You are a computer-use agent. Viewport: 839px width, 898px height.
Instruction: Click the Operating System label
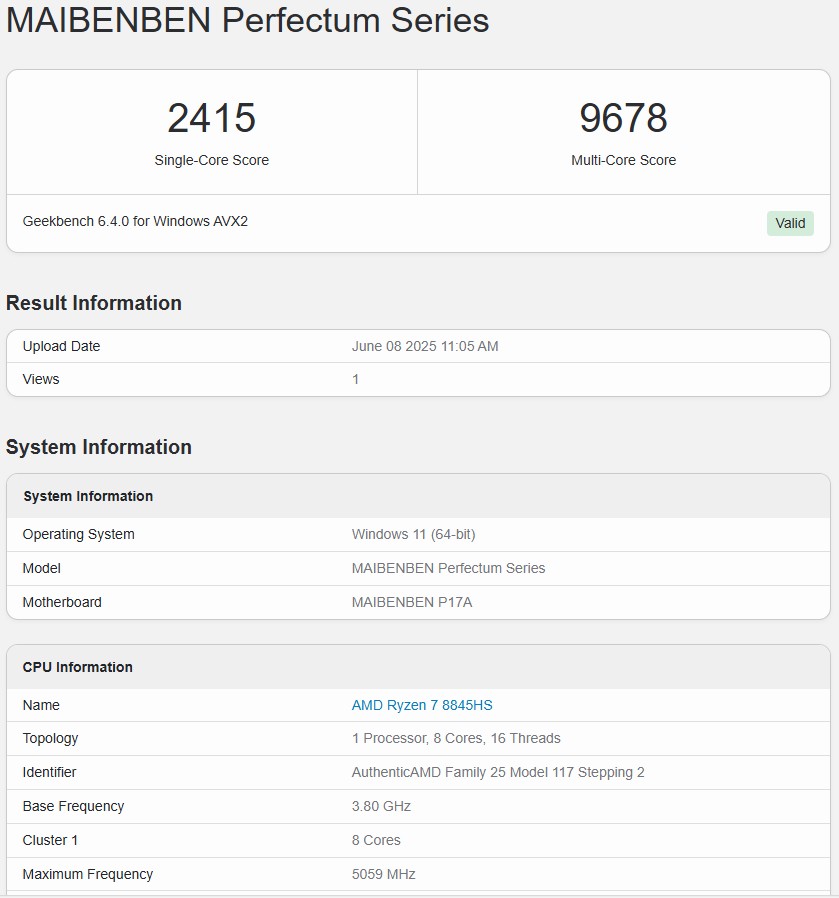[x=78, y=534]
